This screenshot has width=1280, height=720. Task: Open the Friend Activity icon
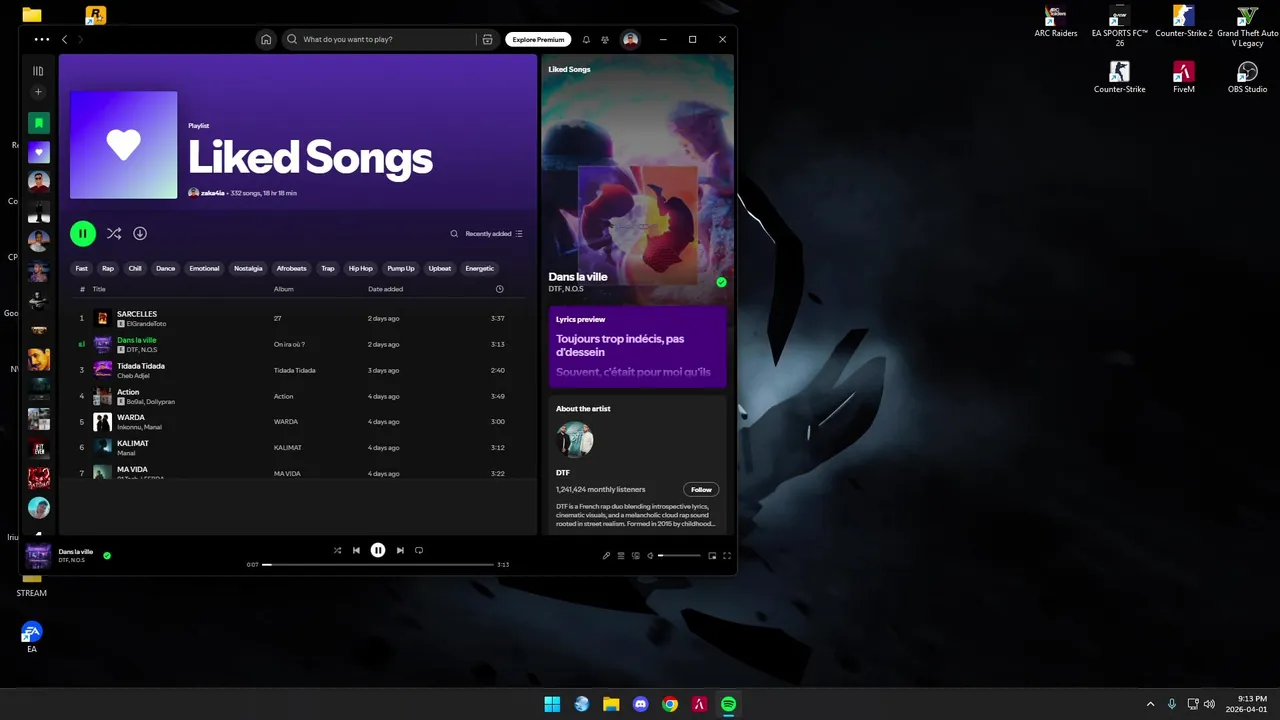[x=605, y=40]
